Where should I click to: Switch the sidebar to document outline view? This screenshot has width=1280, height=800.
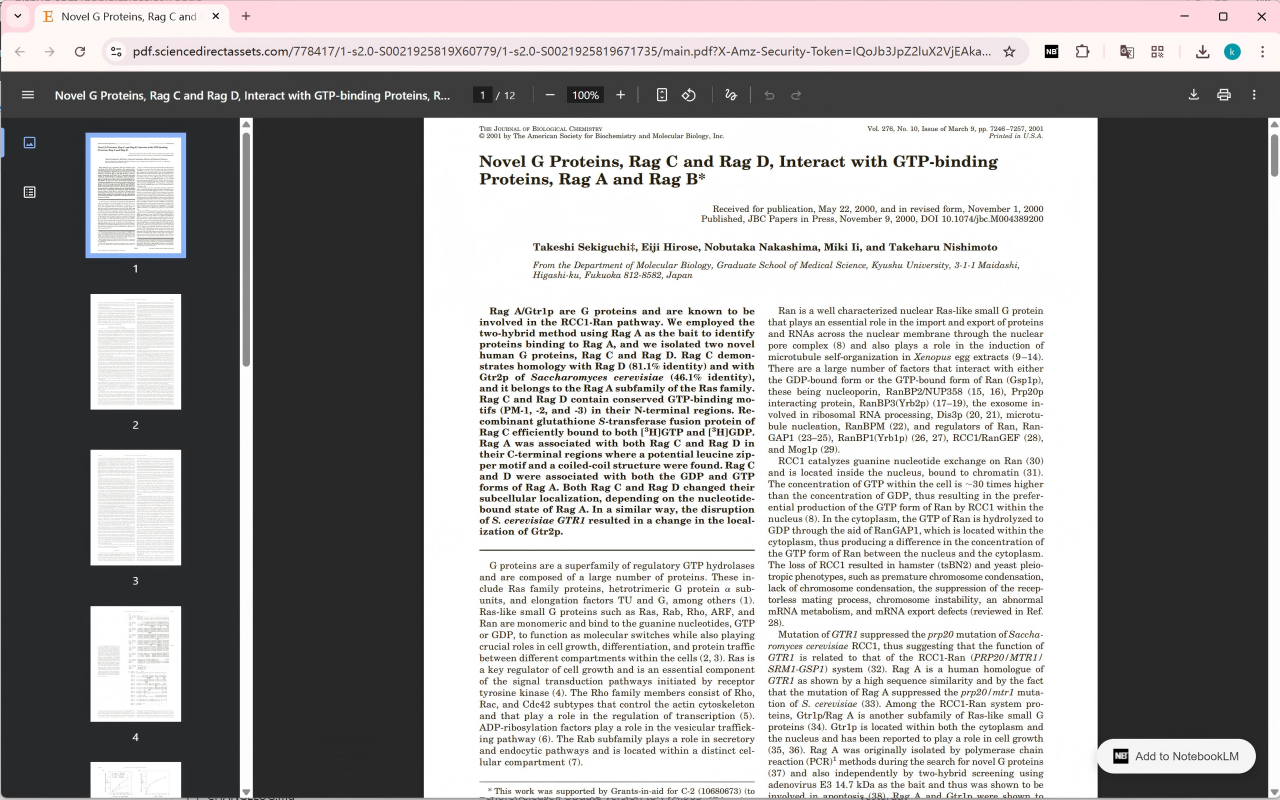pyautogui.click(x=29, y=192)
